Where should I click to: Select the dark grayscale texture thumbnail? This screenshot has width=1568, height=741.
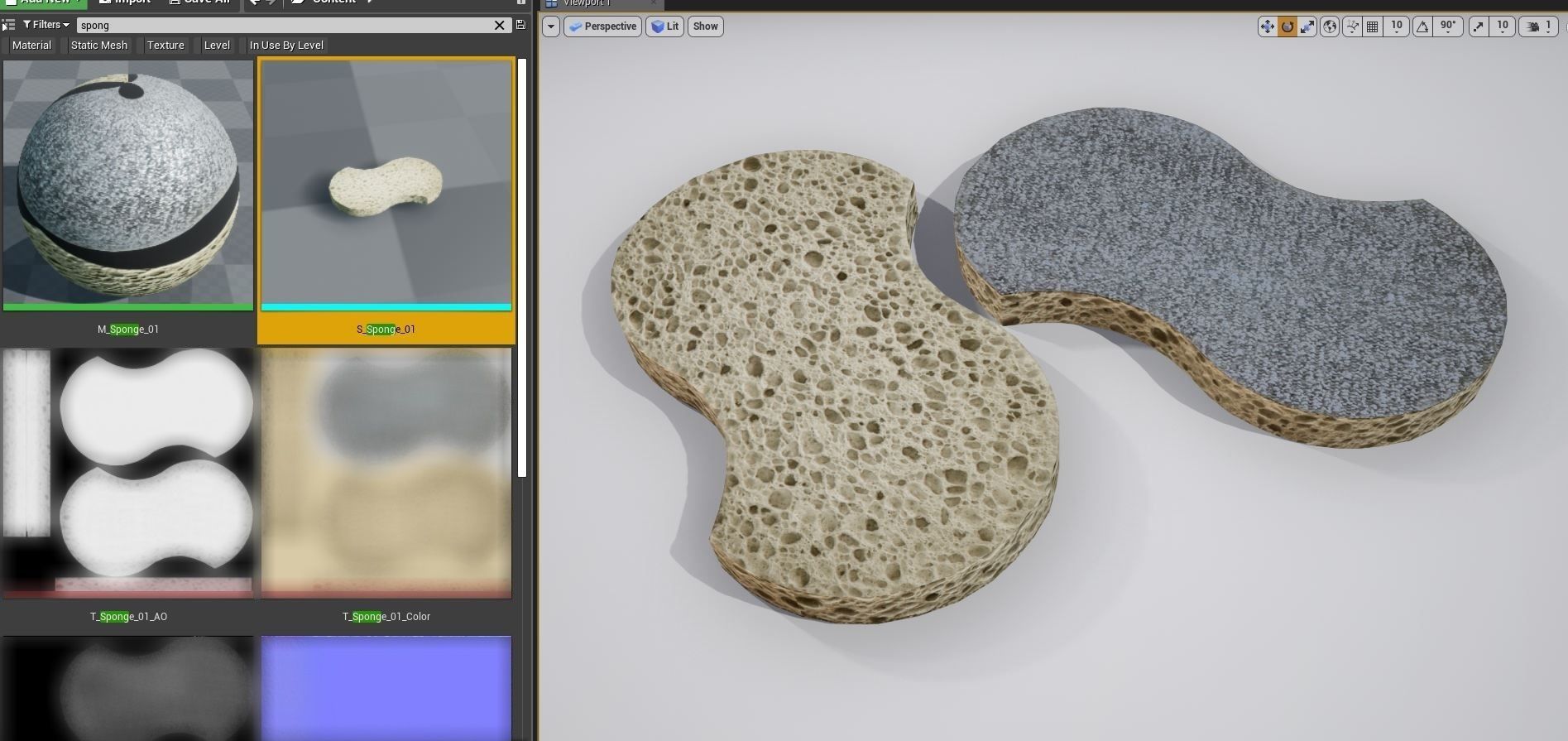[128, 688]
